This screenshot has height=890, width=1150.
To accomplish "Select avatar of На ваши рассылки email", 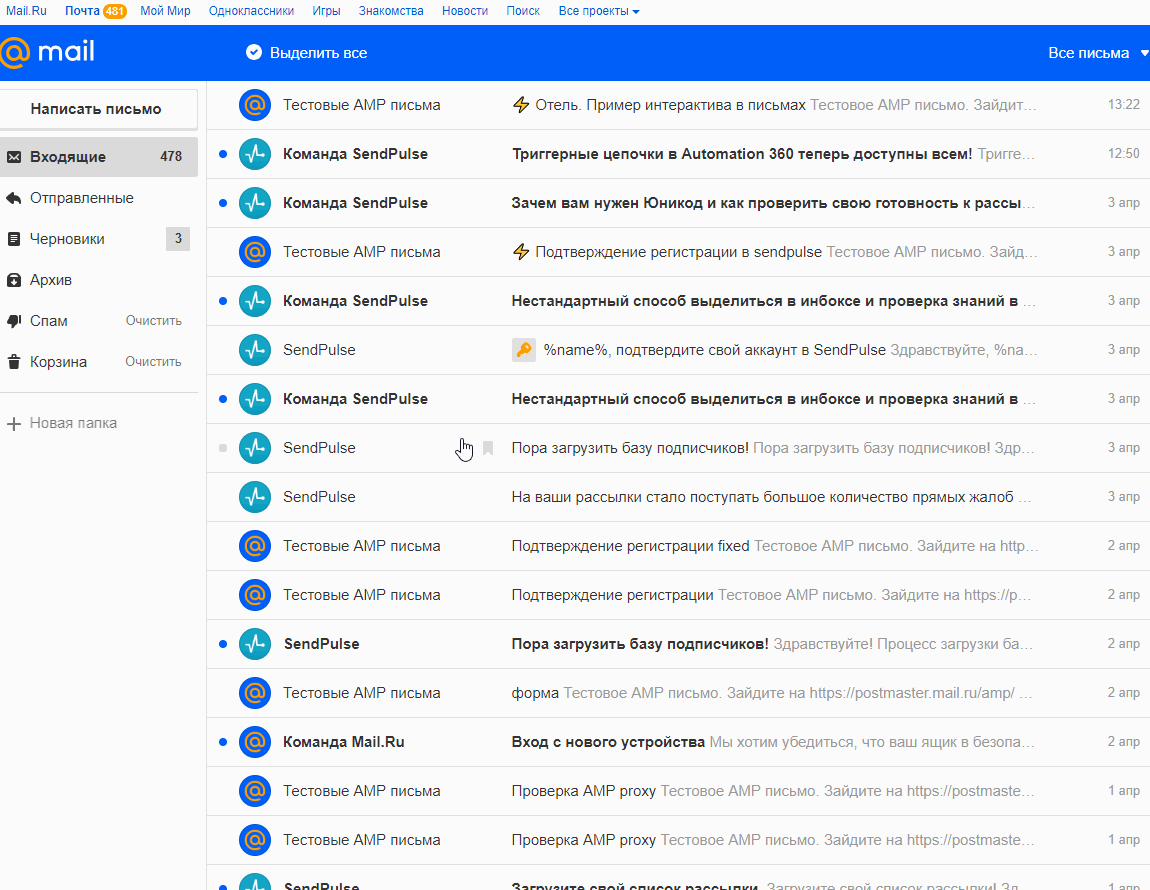I will (x=254, y=497).
